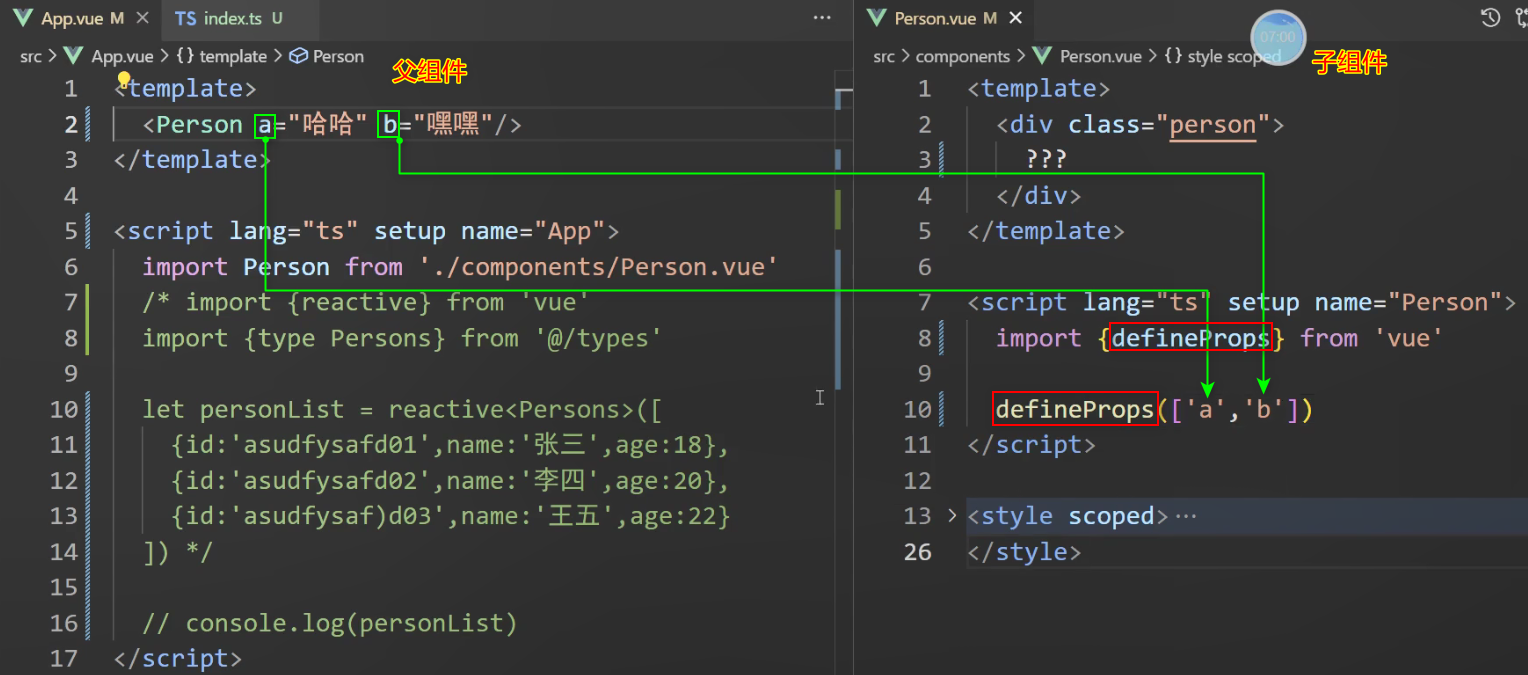The height and width of the screenshot is (675, 1528).
Task: Click the {} style scoped icon in Person.vue breadcrumb
Action: pos(1170,56)
